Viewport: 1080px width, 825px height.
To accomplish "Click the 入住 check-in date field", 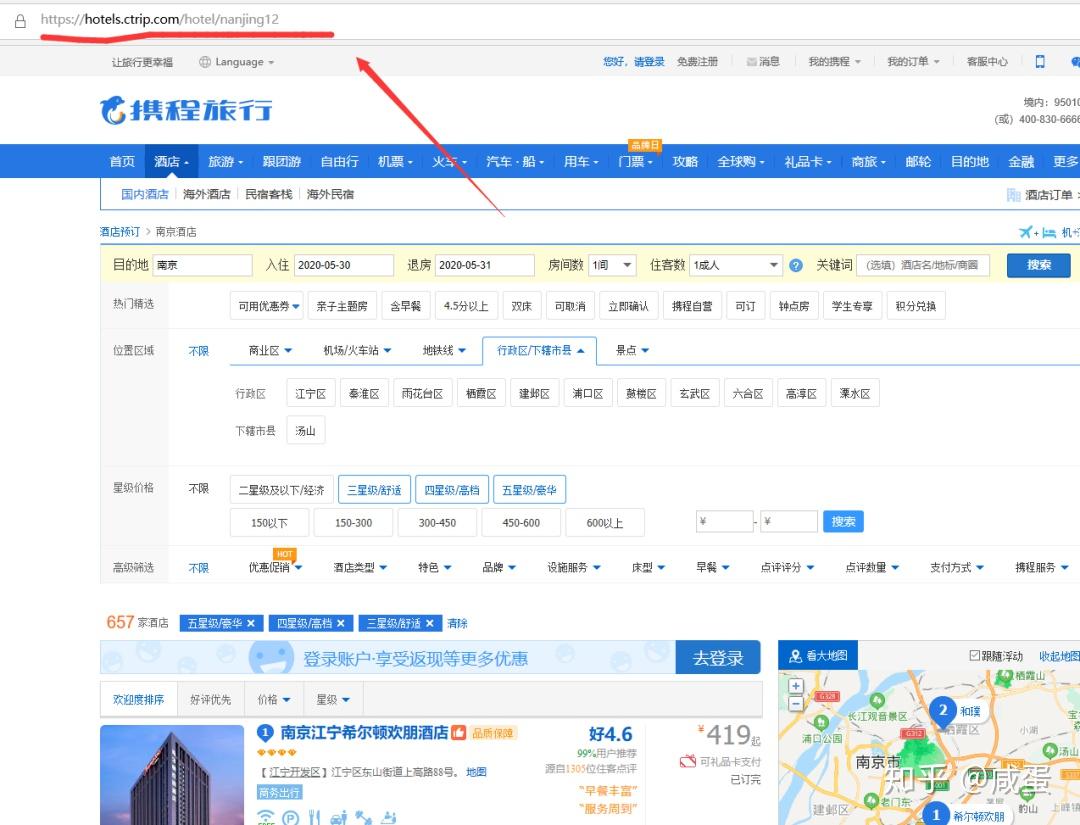I will 344,265.
